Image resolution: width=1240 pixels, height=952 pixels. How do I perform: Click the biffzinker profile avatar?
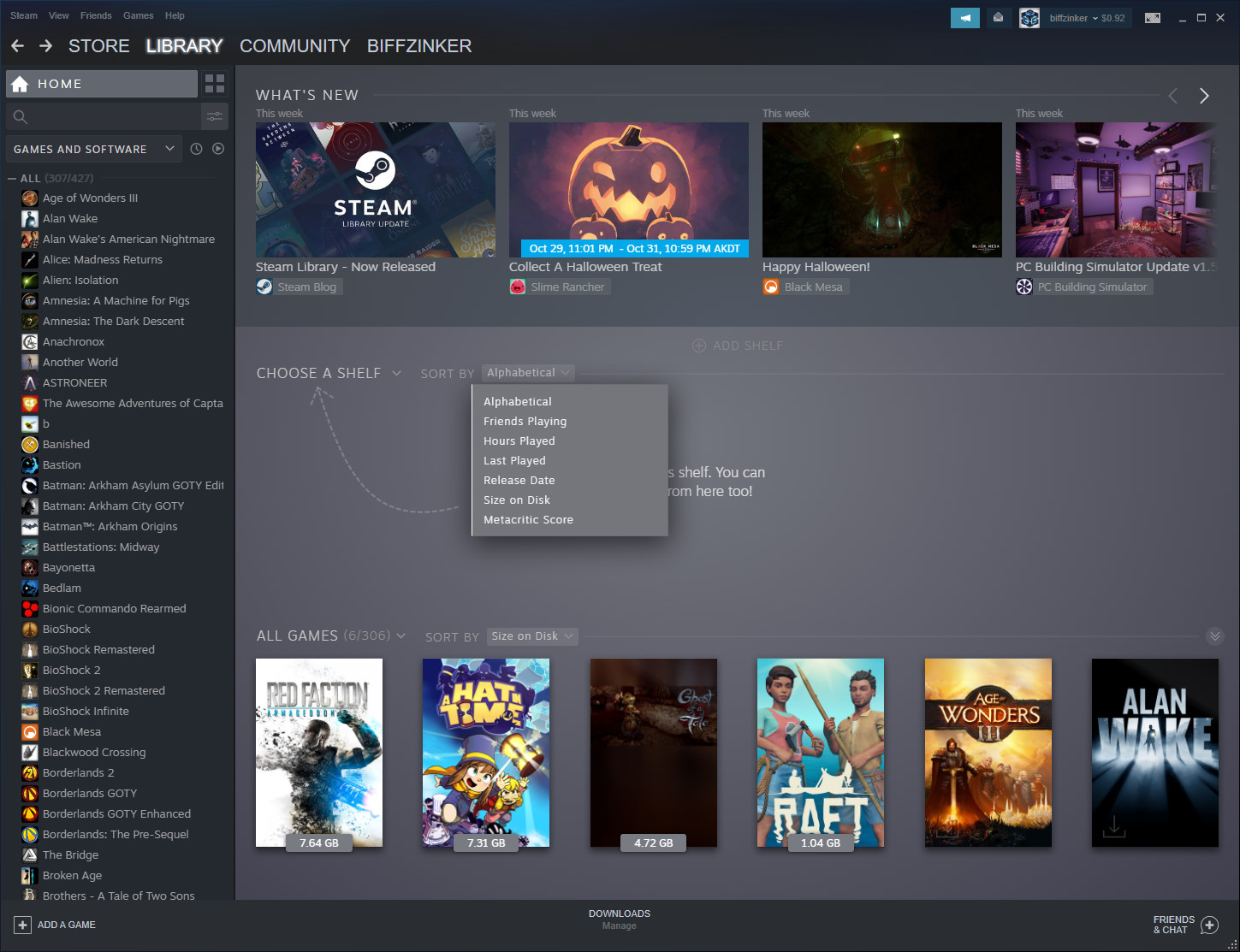pyautogui.click(x=1029, y=18)
